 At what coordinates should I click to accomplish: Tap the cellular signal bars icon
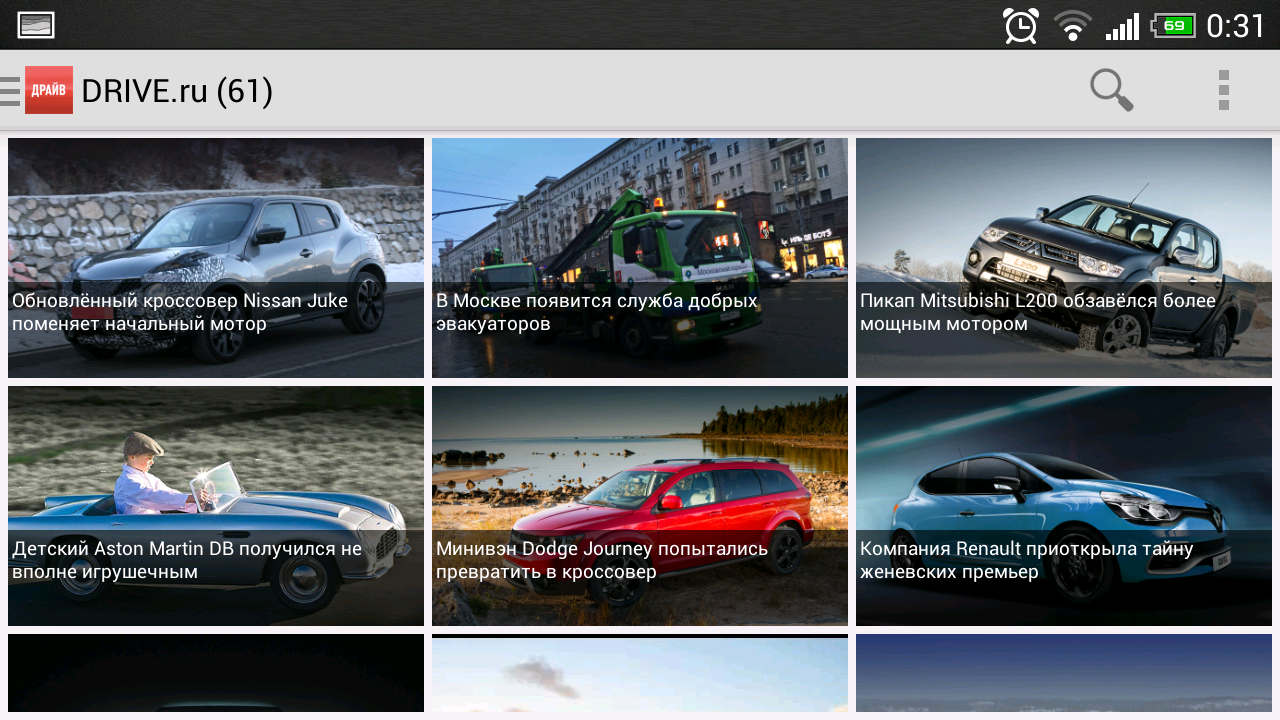[1122, 26]
